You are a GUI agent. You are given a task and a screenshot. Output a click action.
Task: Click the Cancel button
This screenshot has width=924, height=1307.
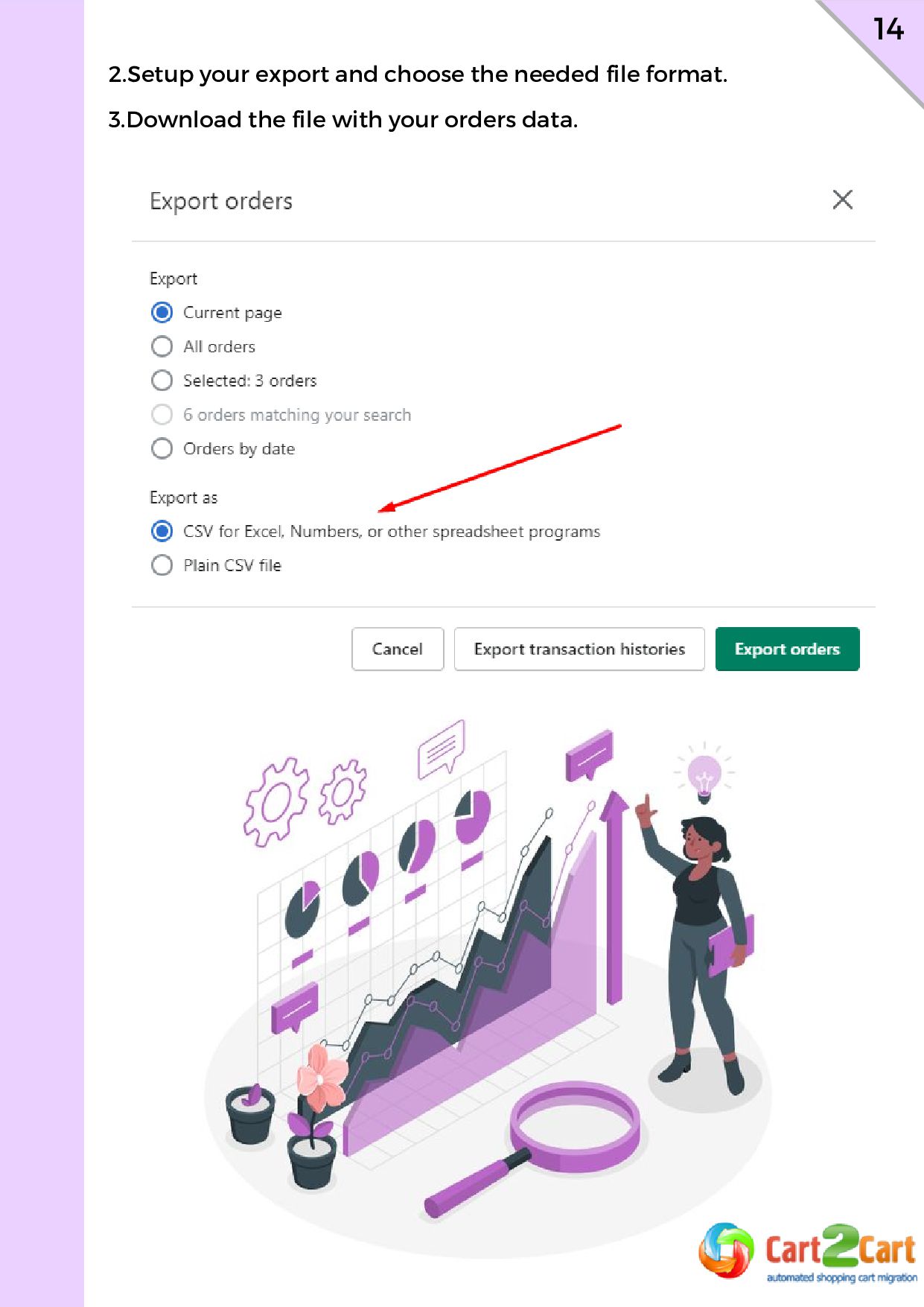(x=398, y=649)
